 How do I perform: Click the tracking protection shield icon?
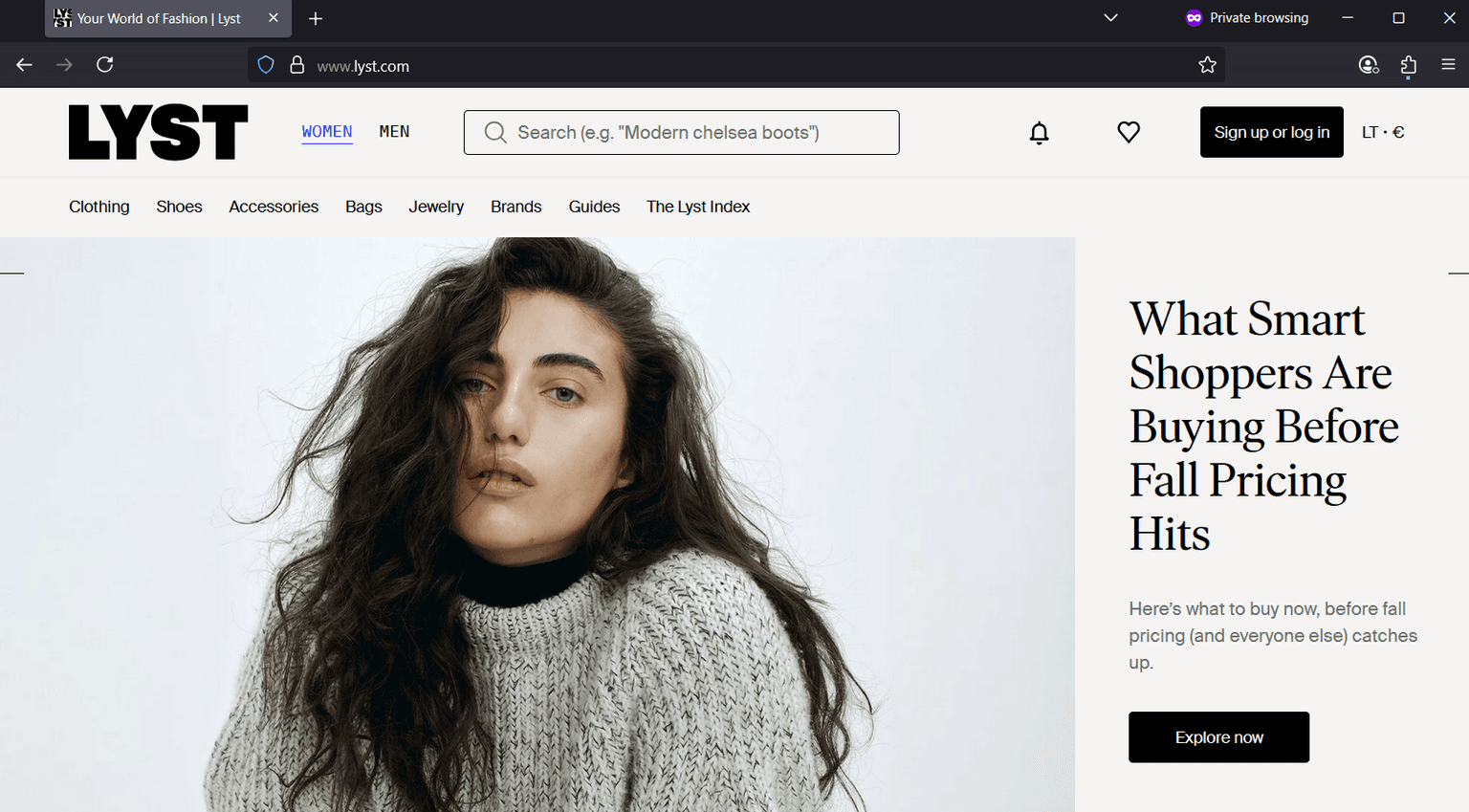click(266, 65)
